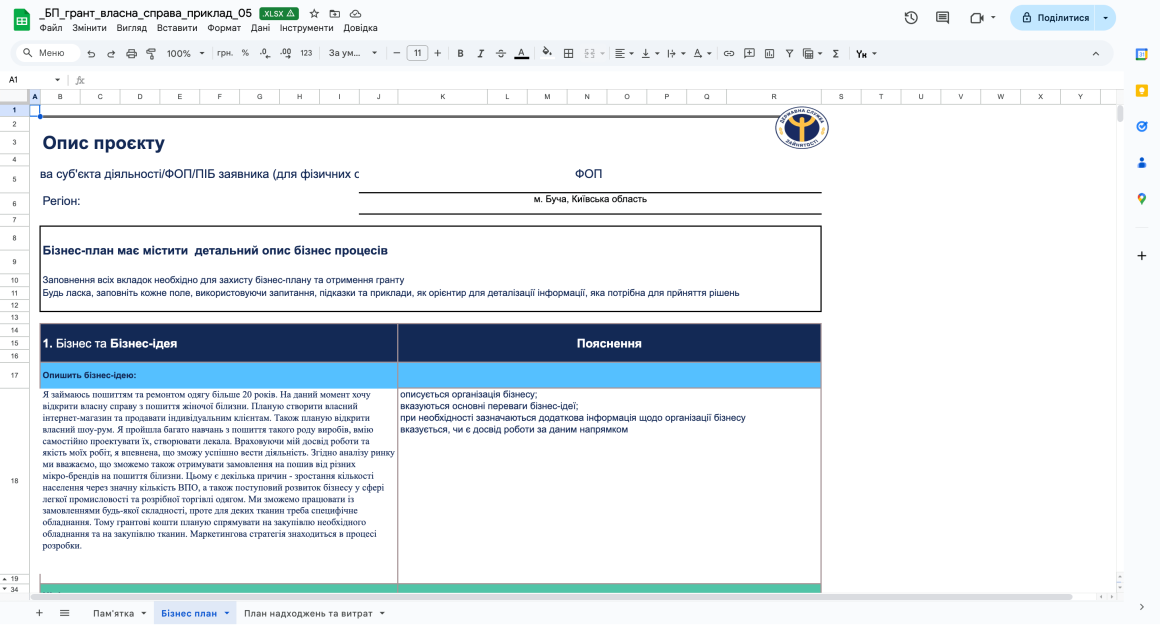Go to Google Sheets home
The height and width of the screenshot is (625, 1160).
click(x=21, y=19)
